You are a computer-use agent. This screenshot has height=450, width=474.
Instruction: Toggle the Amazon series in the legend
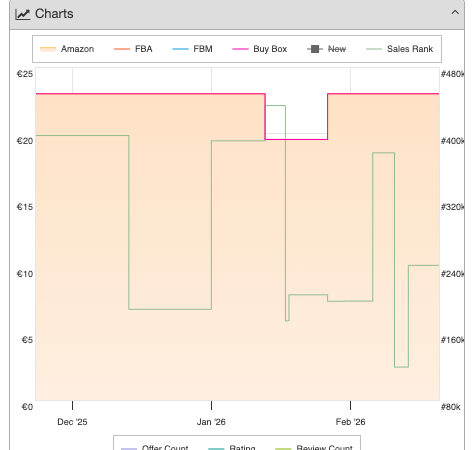67,49
